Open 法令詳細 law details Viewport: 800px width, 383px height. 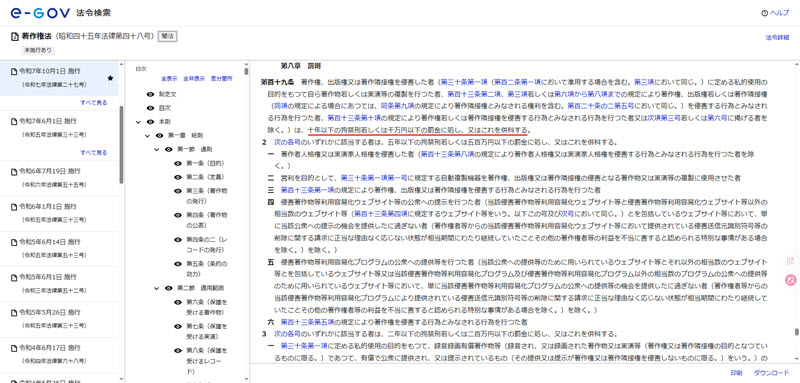778,38
